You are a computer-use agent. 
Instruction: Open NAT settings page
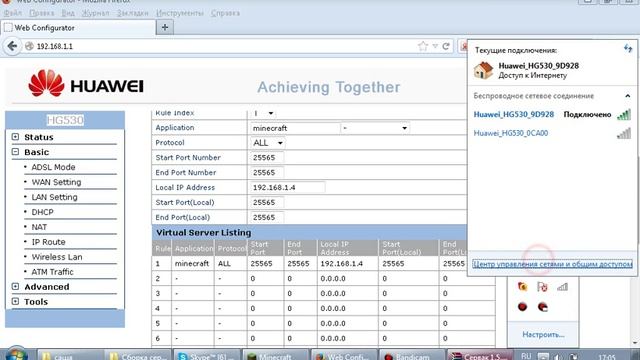(x=39, y=227)
